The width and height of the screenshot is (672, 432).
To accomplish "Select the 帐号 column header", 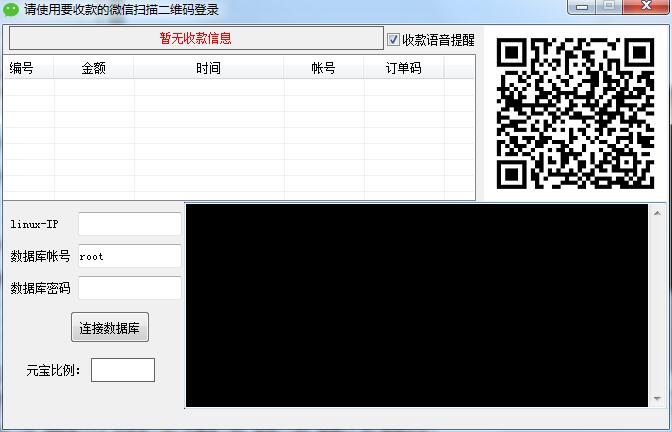I will pyautogui.click(x=324, y=68).
